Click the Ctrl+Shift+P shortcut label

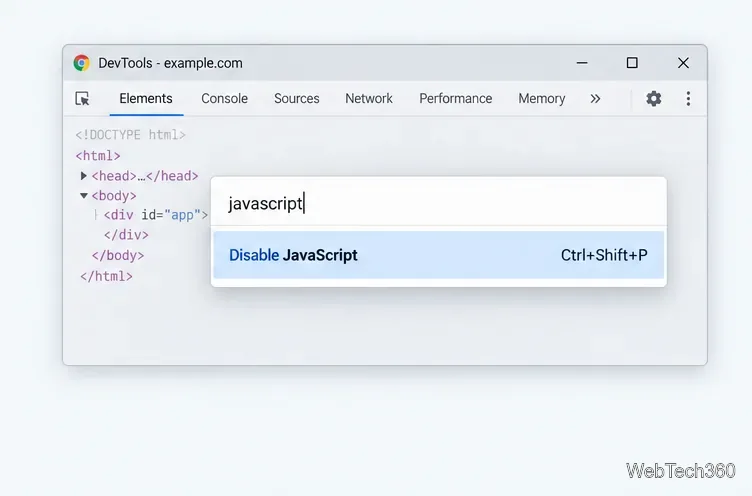point(604,255)
